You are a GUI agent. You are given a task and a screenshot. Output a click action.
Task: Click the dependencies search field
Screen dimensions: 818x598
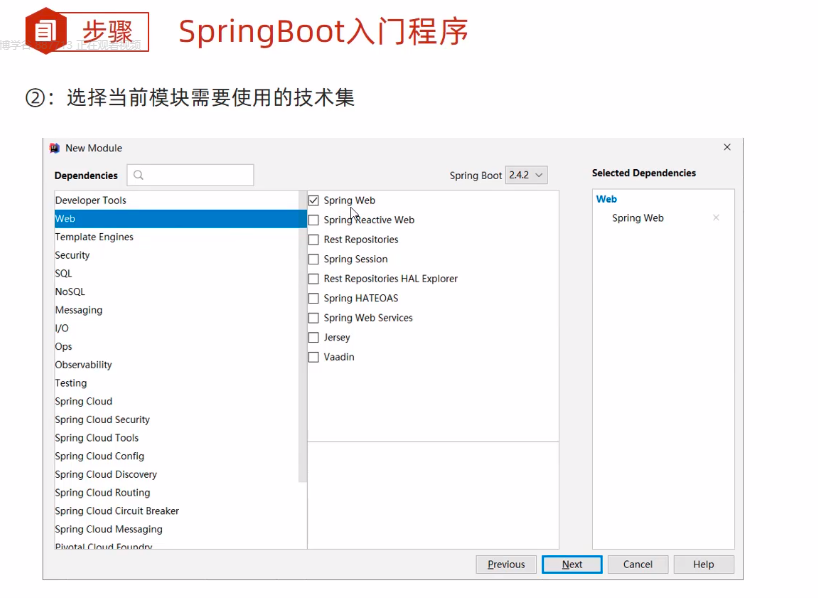[x=190, y=175]
